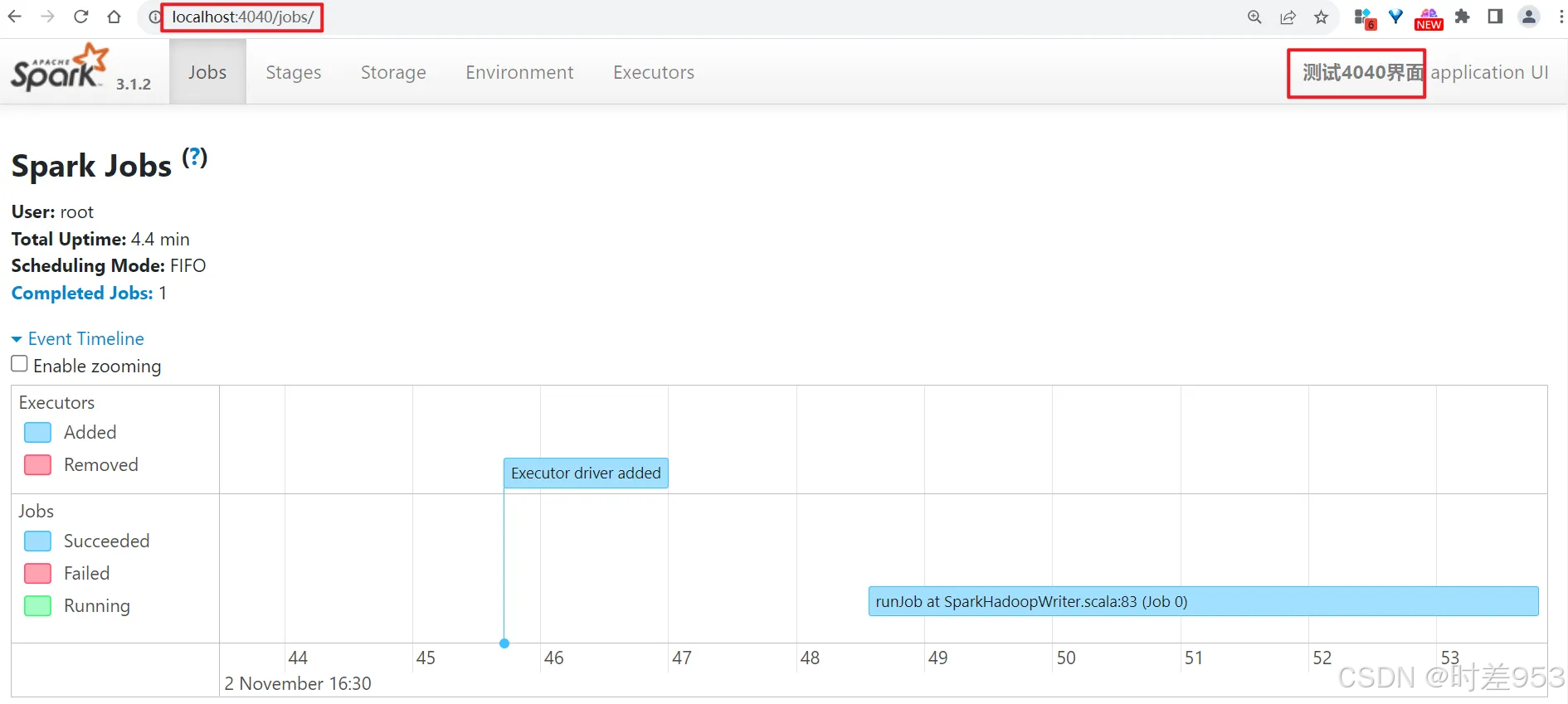Open the extension labeled NEW
This screenshot has height=704, width=1568.
coord(1429,19)
